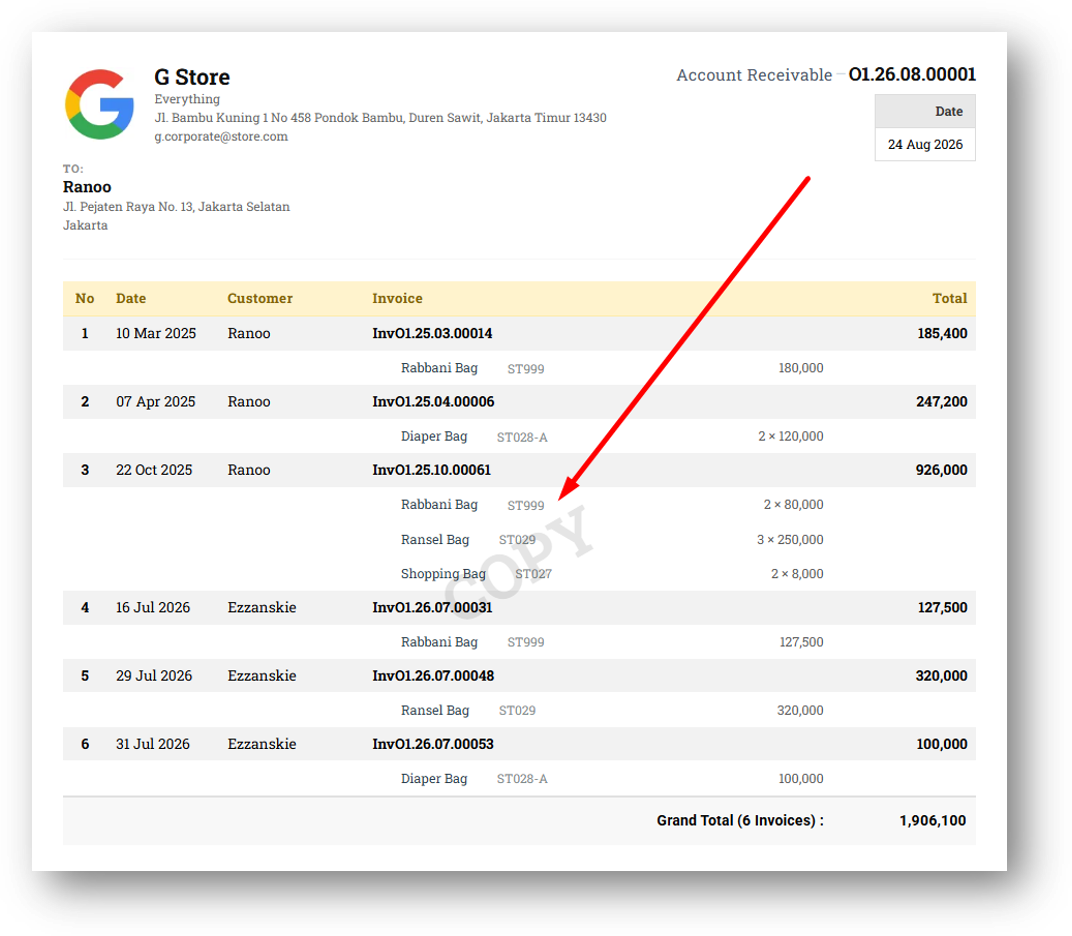
Task: Click the Google G logo
Action: pos(99,104)
